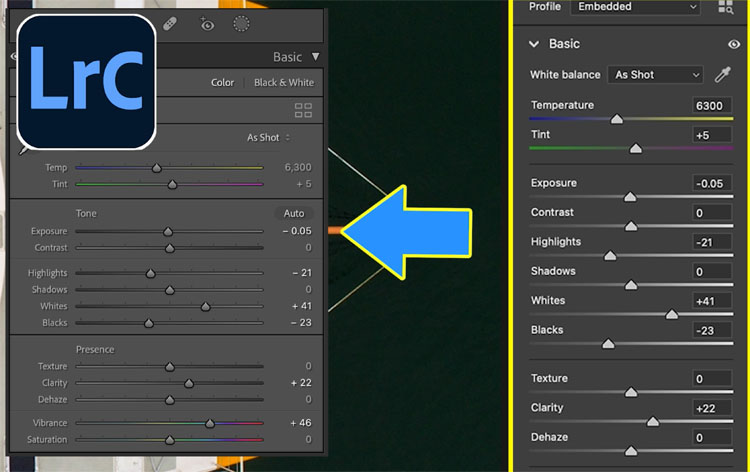Open Camera Raw profile browser icon beside Embedded
The height and width of the screenshot is (472, 750).
725,7
